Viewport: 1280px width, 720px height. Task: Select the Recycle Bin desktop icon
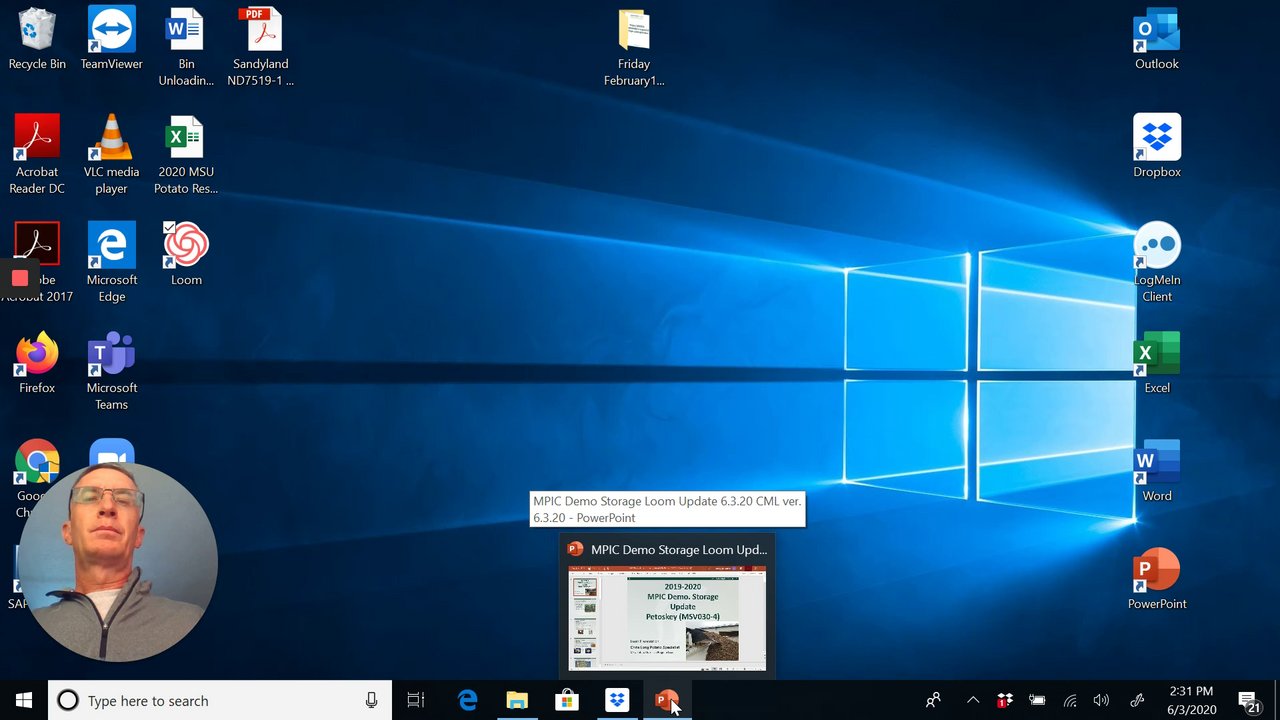(37, 40)
